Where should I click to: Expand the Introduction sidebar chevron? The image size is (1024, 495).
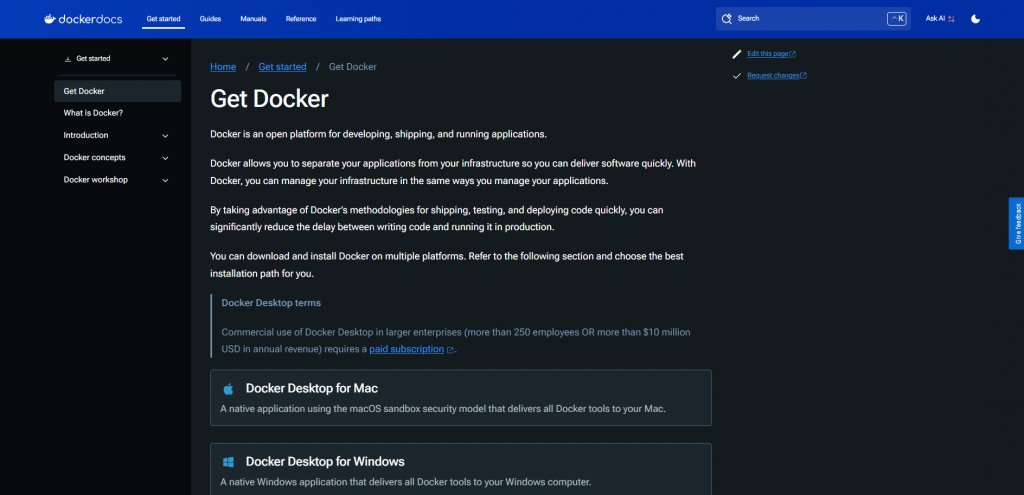(x=165, y=136)
